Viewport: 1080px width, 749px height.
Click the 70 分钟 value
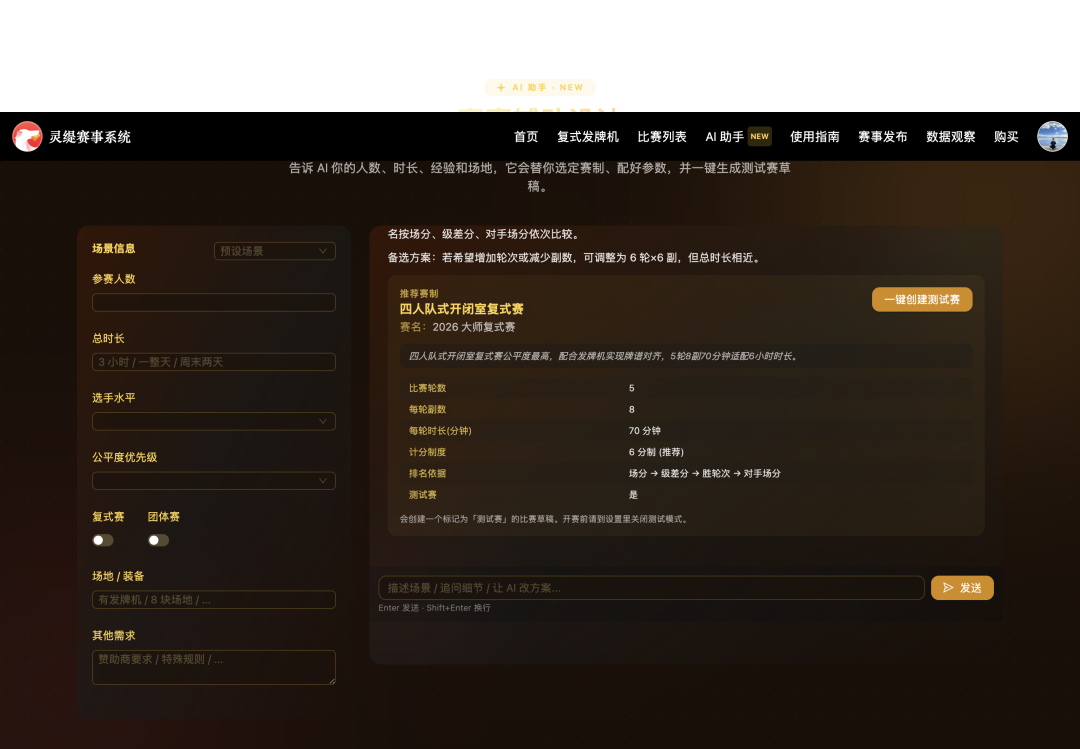click(x=644, y=431)
